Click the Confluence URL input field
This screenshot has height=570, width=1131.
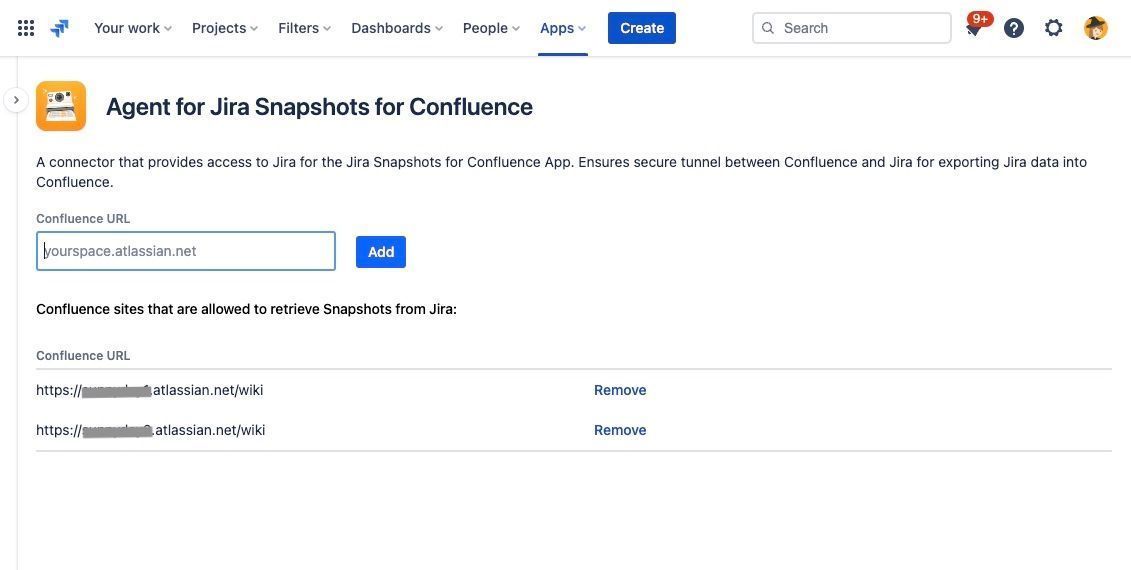coord(186,251)
